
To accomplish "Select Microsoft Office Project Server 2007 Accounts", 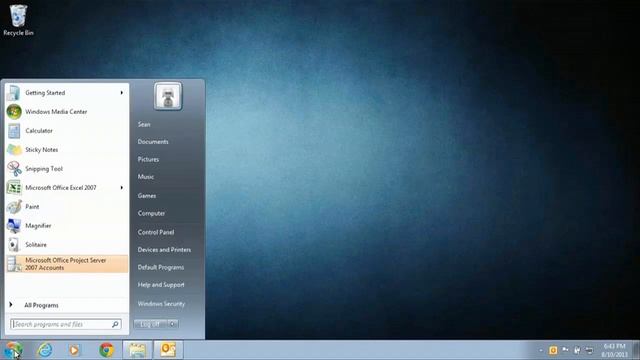I will (67, 264).
